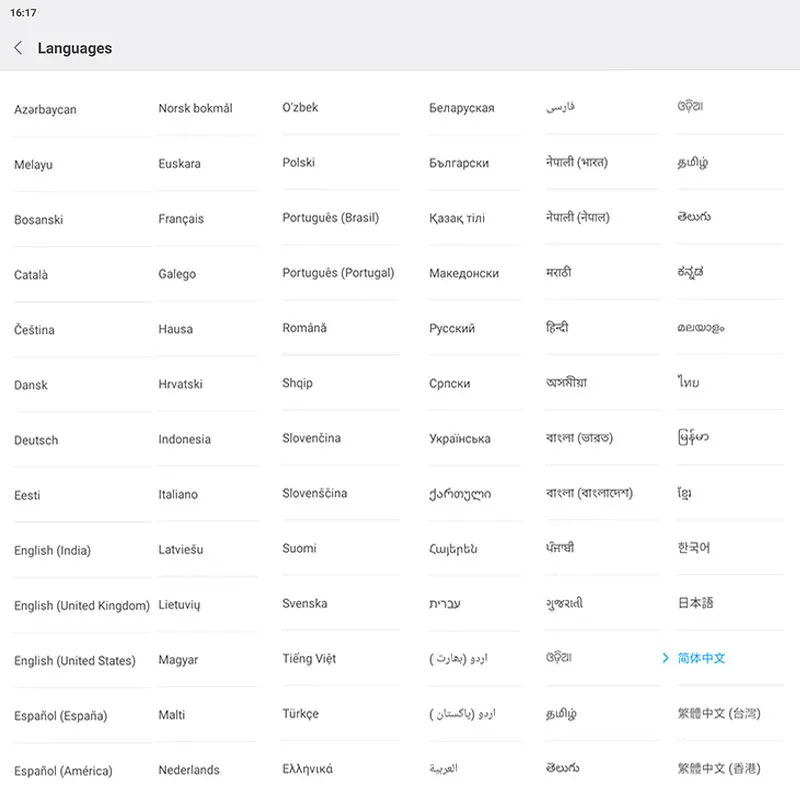The width and height of the screenshot is (800, 800).
Task: Tap the back arrow icon
Action: click(18, 48)
